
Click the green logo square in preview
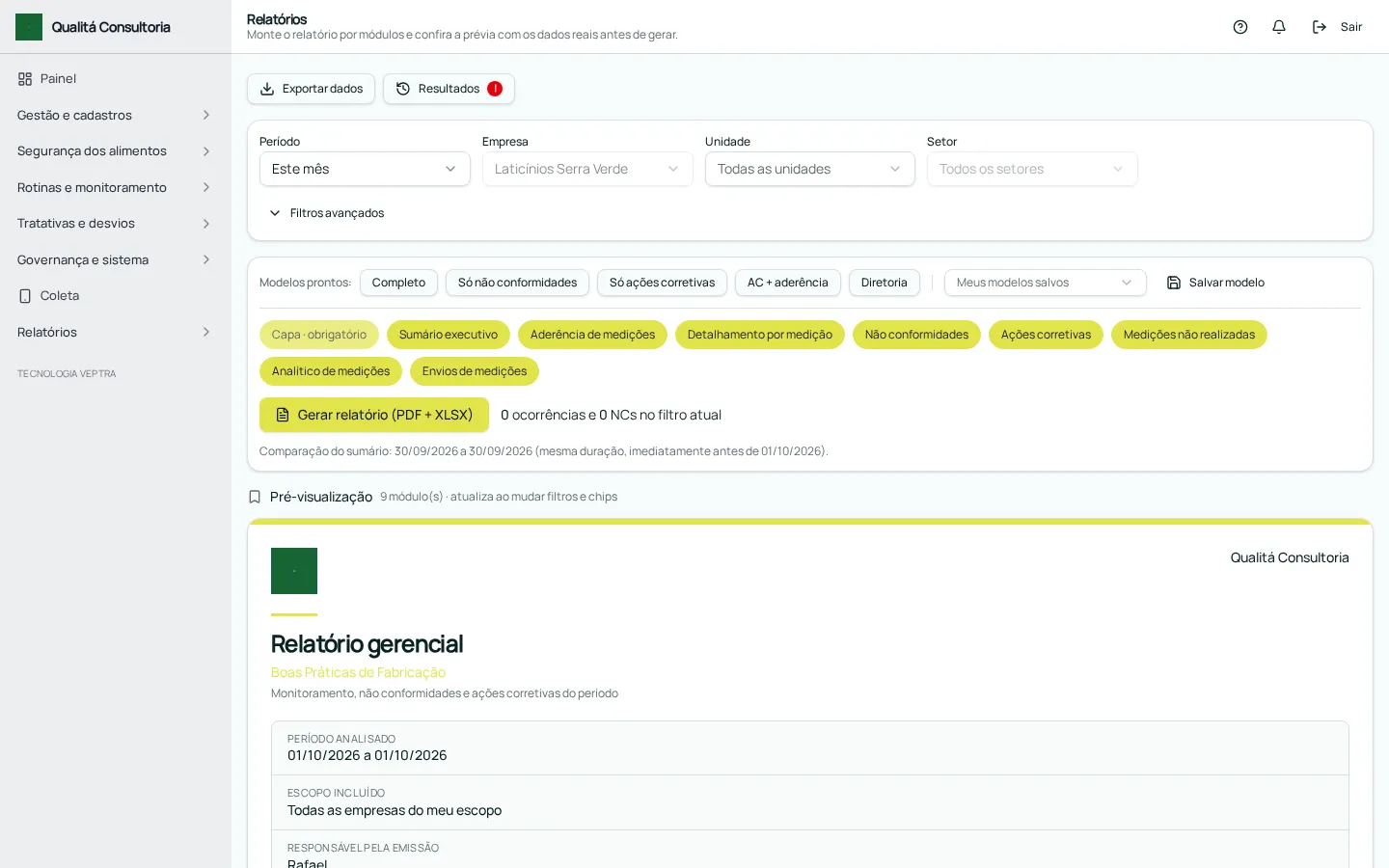294,571
